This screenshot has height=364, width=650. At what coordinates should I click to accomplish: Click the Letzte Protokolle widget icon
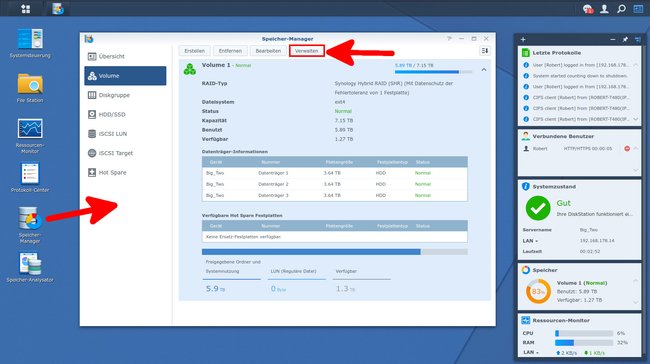point(526,53)
